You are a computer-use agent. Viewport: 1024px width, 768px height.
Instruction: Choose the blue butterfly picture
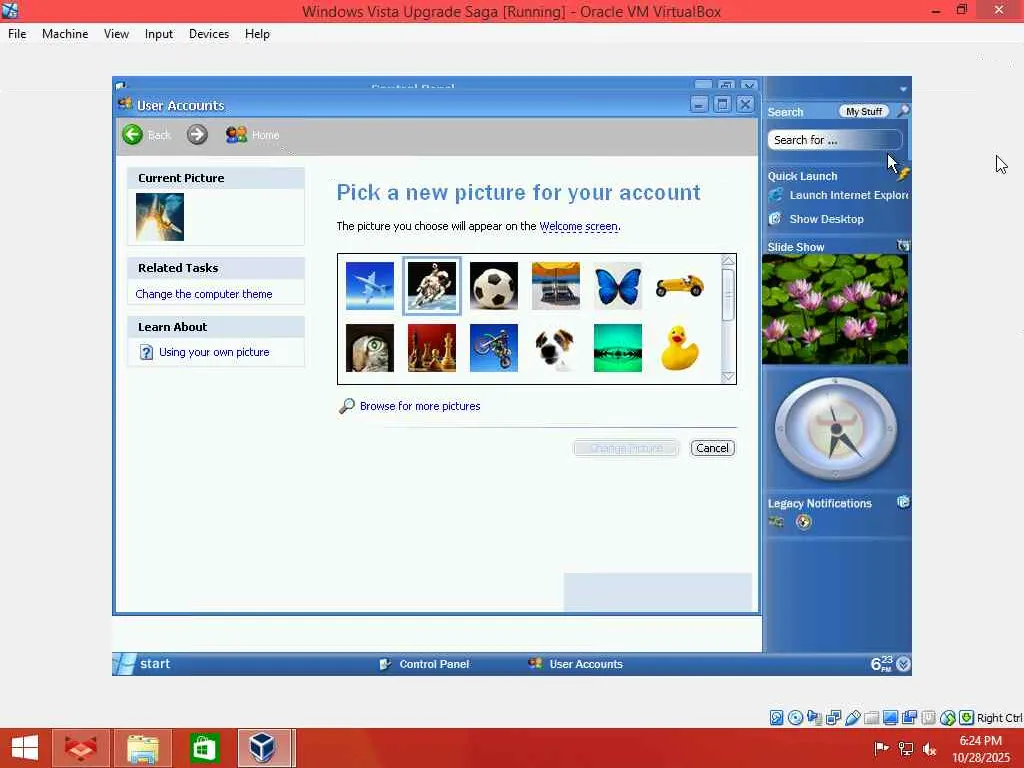pos(618,286)
